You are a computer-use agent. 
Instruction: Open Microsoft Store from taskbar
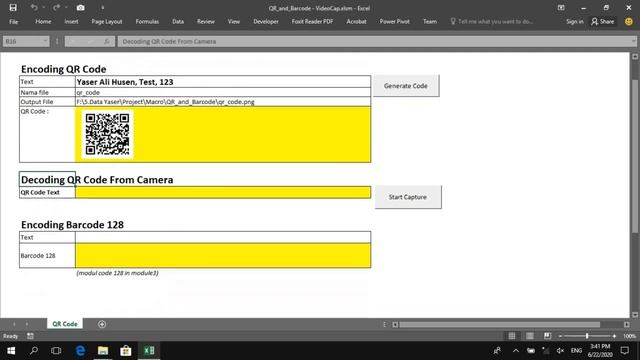(126, 351)
